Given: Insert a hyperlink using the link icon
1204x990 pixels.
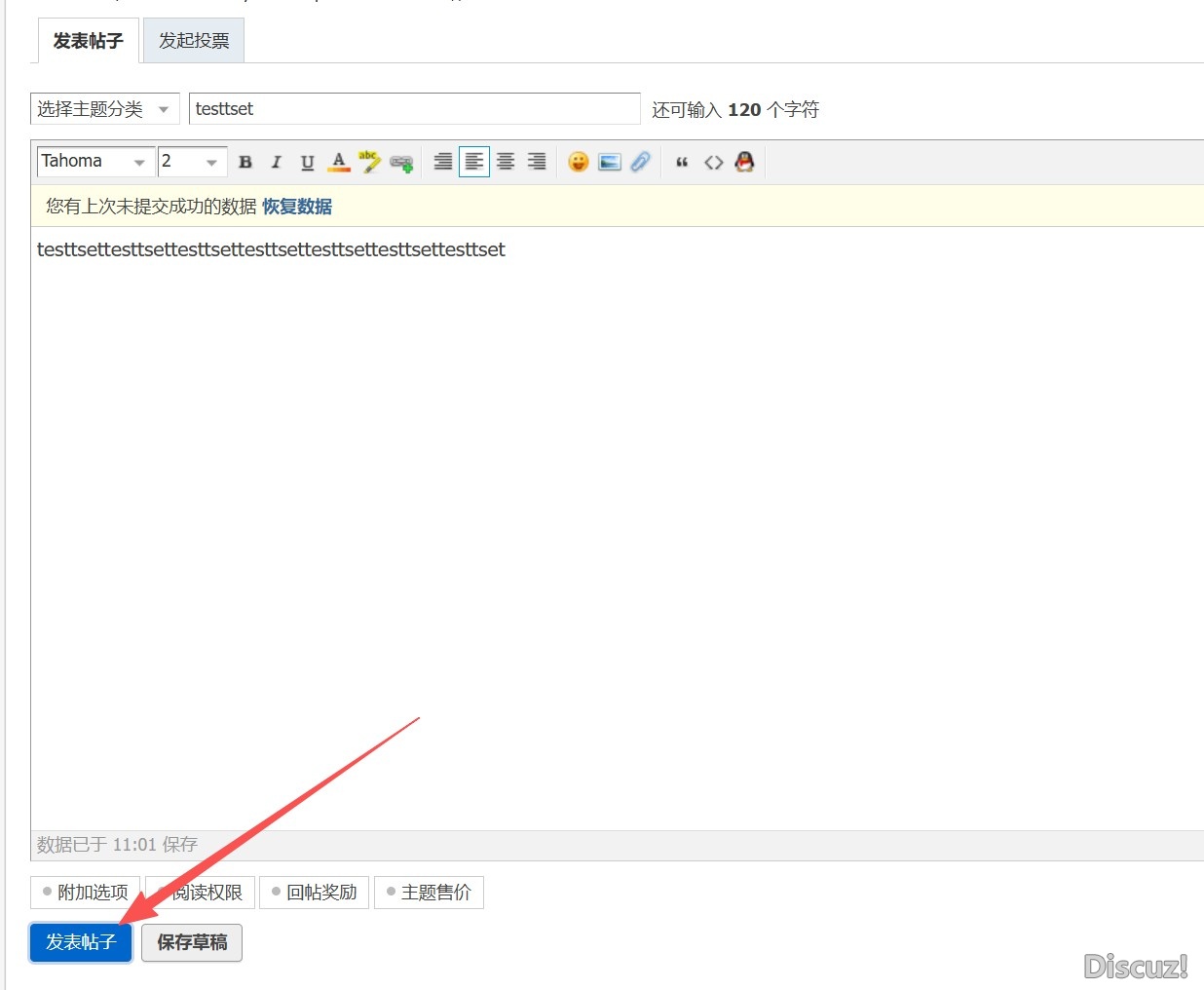Looking at the screenshot, I should point(400,162).
